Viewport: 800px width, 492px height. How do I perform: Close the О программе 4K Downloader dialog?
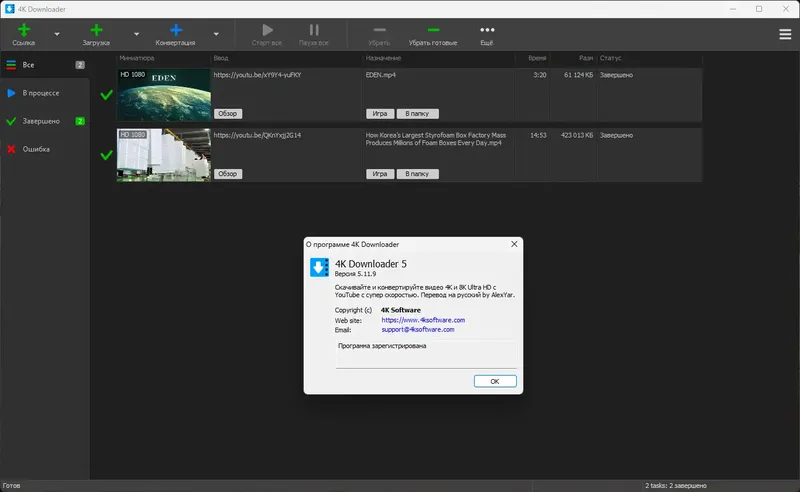(x=514, y=244)
